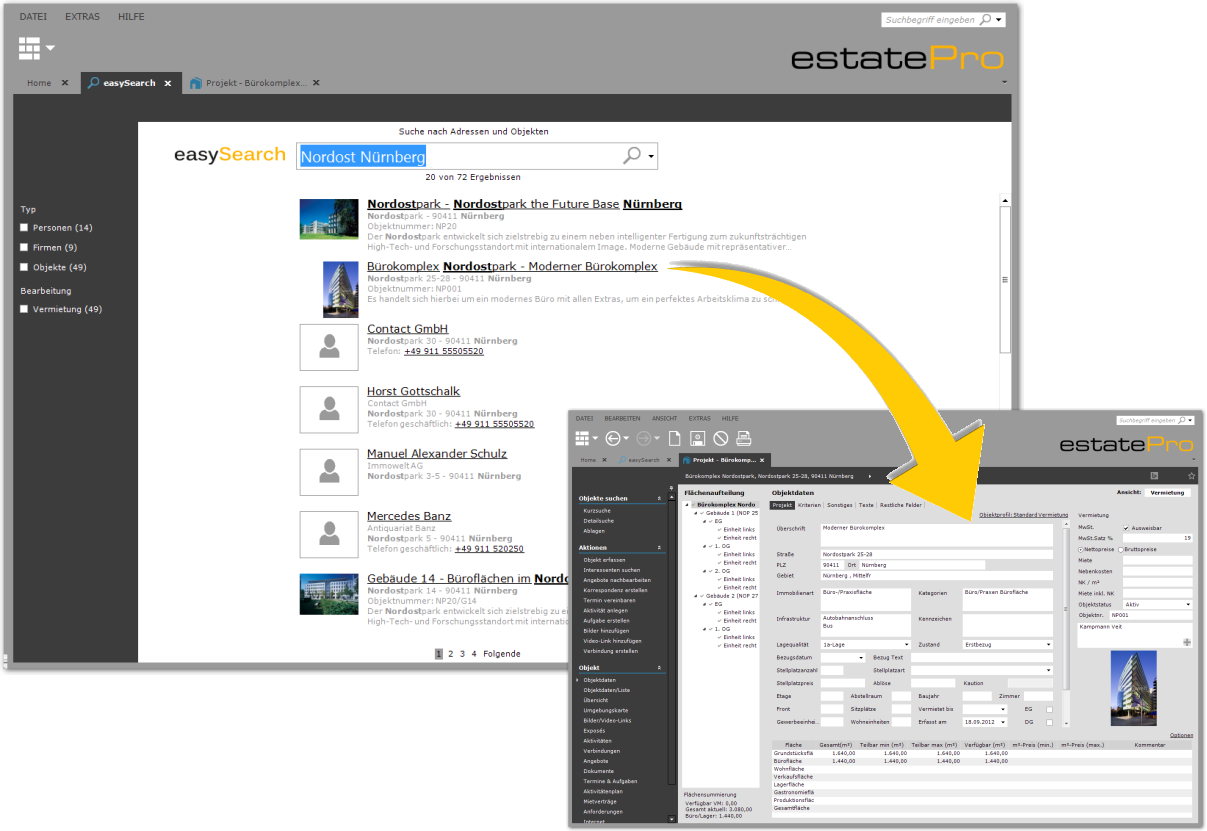The width and height of the screenshot is (1207, 831).
Task: Select the Bruttopreise radio button
Action: (x=1121, y=549)
